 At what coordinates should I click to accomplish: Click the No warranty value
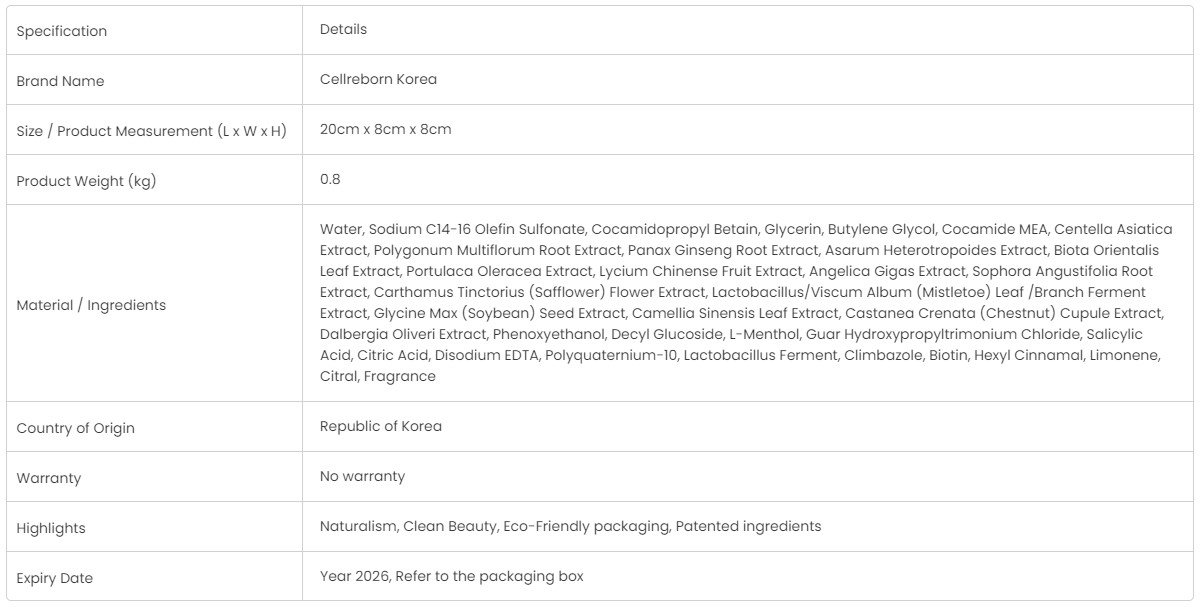[362, 476]
